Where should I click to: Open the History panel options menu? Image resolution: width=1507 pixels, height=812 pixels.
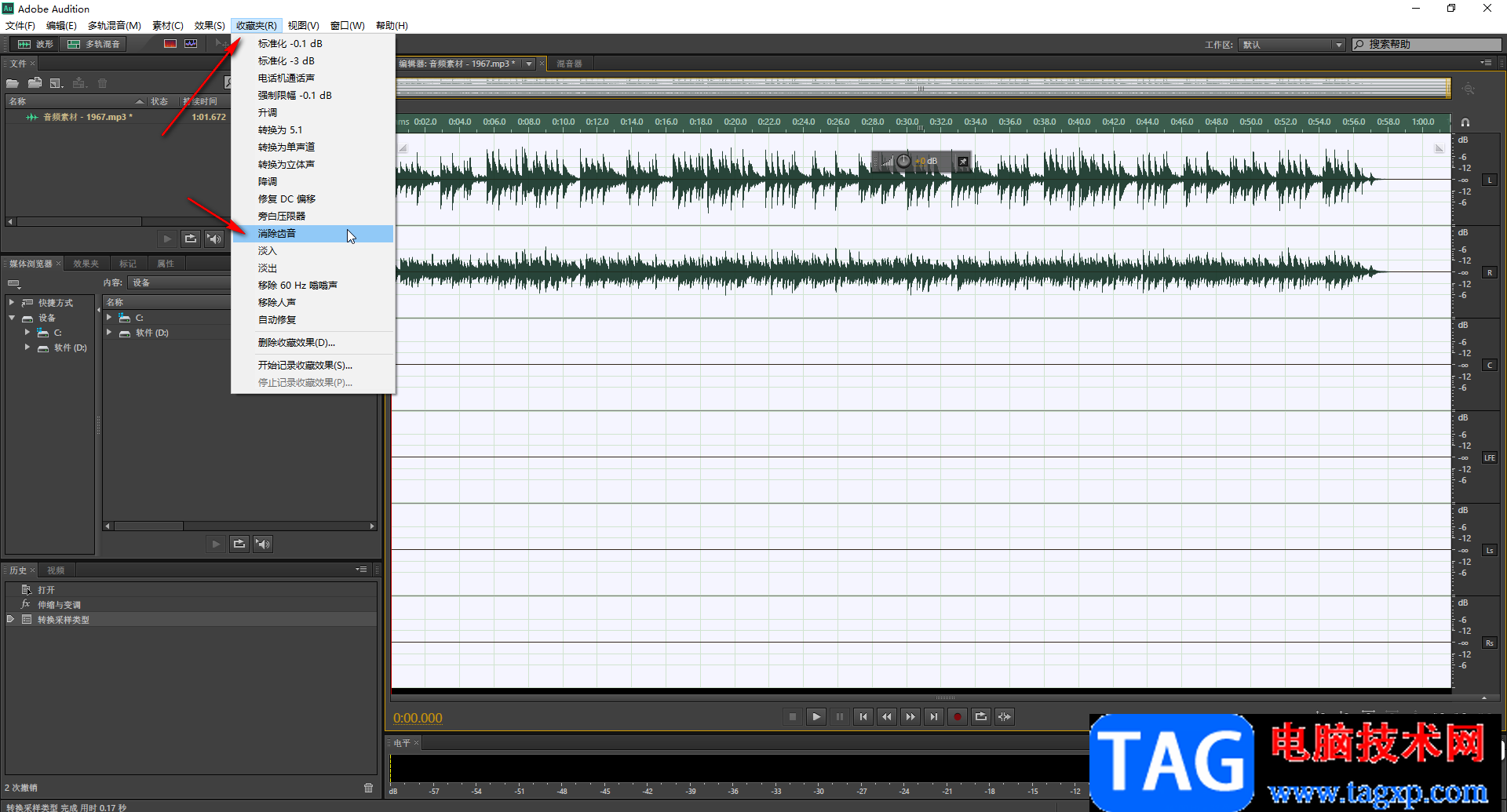pos(361,570)
